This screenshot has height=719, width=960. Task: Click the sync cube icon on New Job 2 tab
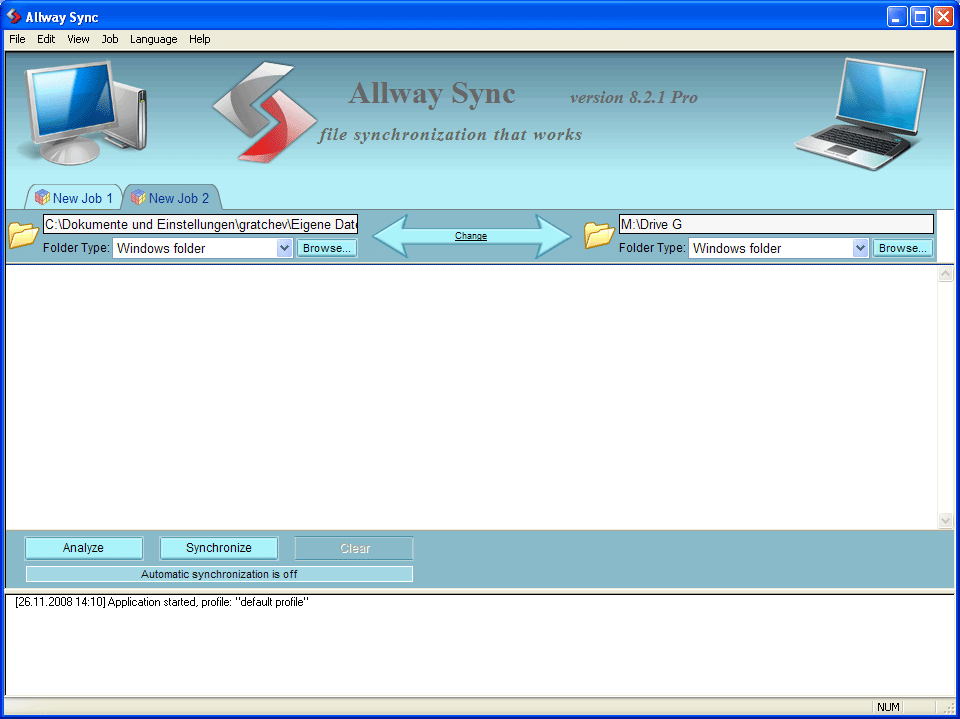pos(139,198)
